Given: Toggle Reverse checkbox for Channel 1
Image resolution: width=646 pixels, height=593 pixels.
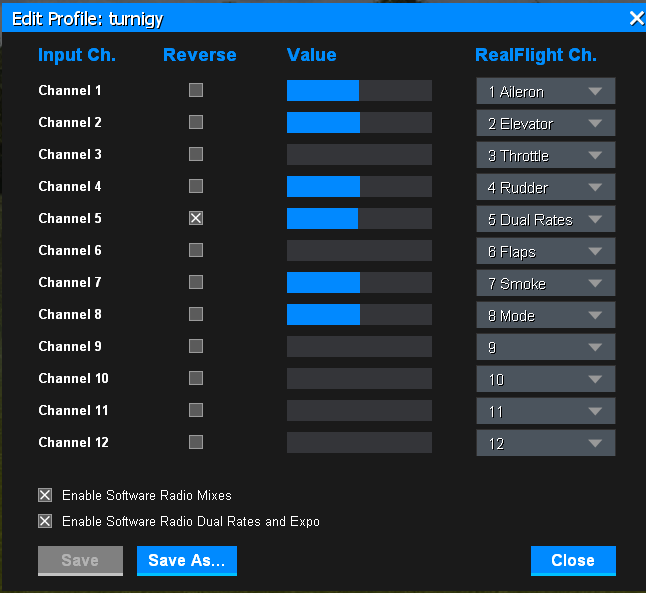Looking at the screenshot, I should tap(196, 90).
